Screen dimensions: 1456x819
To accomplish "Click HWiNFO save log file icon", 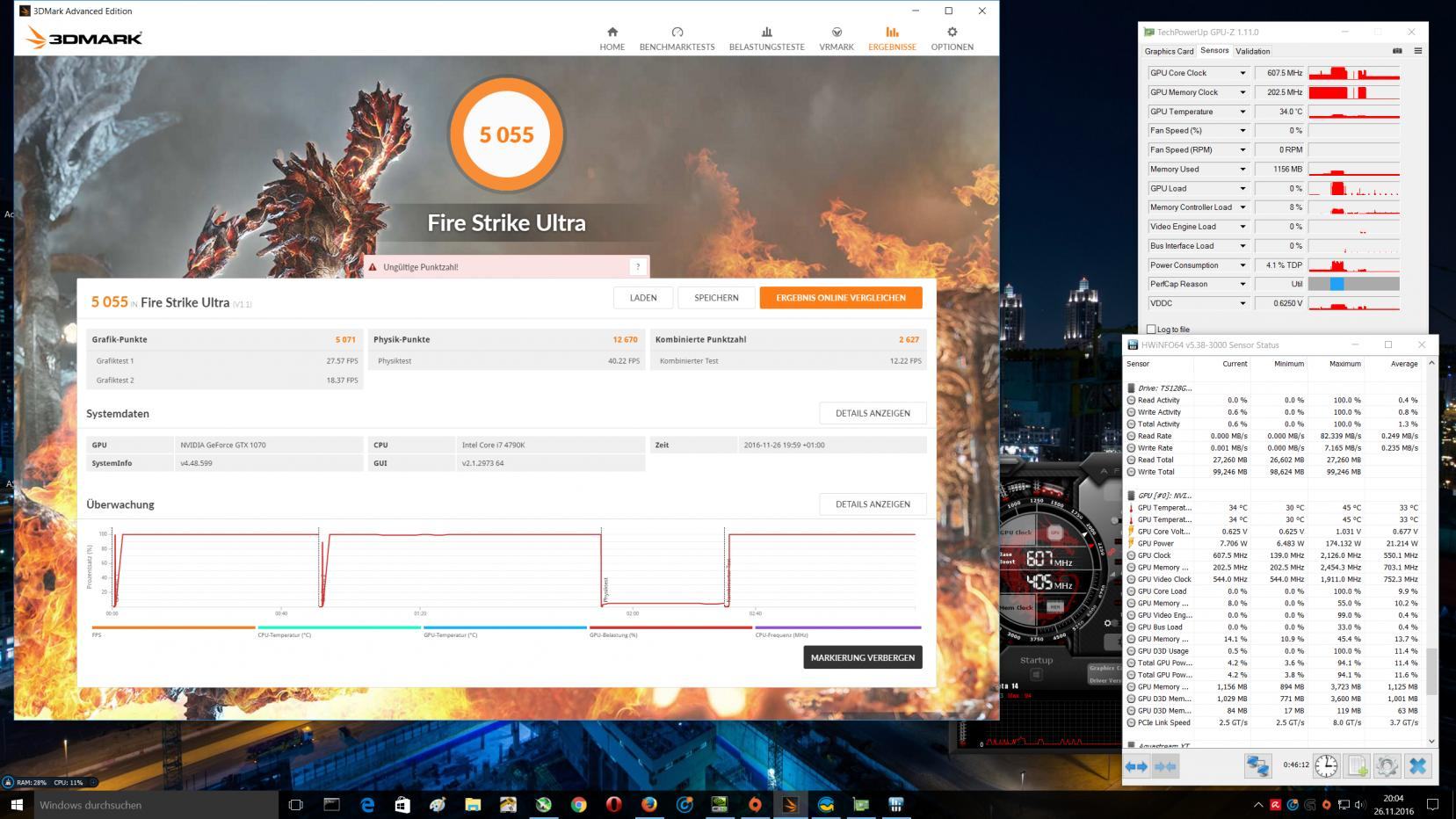I will (x=1357, y=766).
